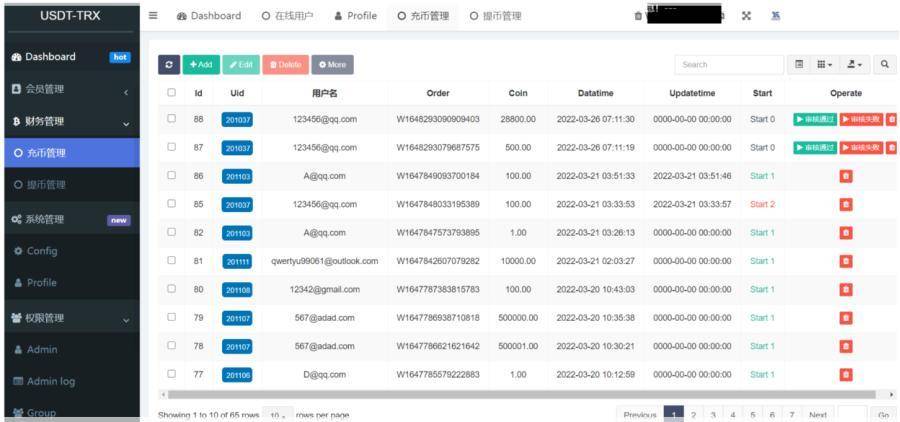Click the search magnifier icon button
Viewport: 900px width, 422px height.
[x=885, y=64]
